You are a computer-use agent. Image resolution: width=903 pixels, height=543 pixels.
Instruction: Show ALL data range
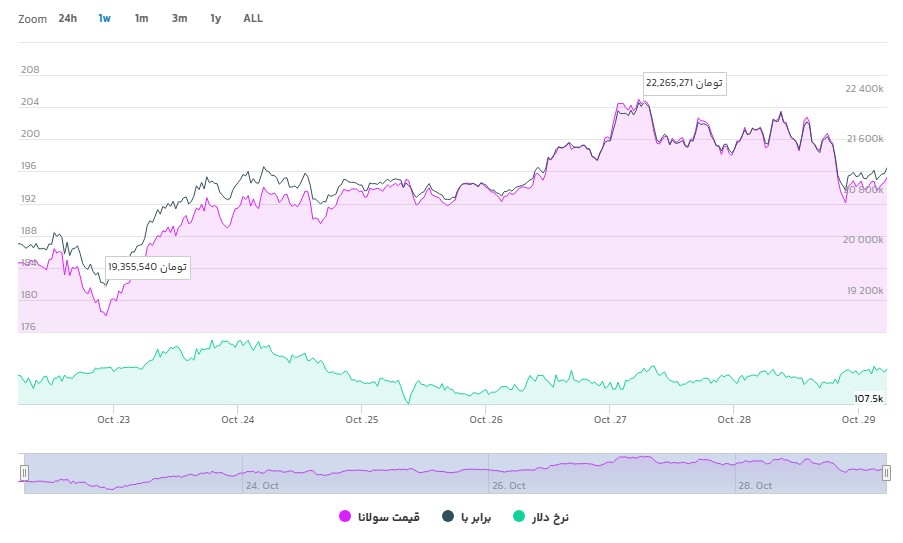click(253, 18)
